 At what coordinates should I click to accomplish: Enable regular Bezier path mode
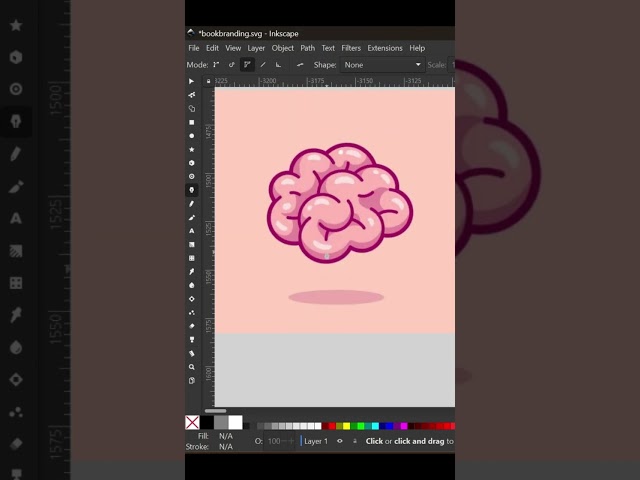click(x=216, y=64)
